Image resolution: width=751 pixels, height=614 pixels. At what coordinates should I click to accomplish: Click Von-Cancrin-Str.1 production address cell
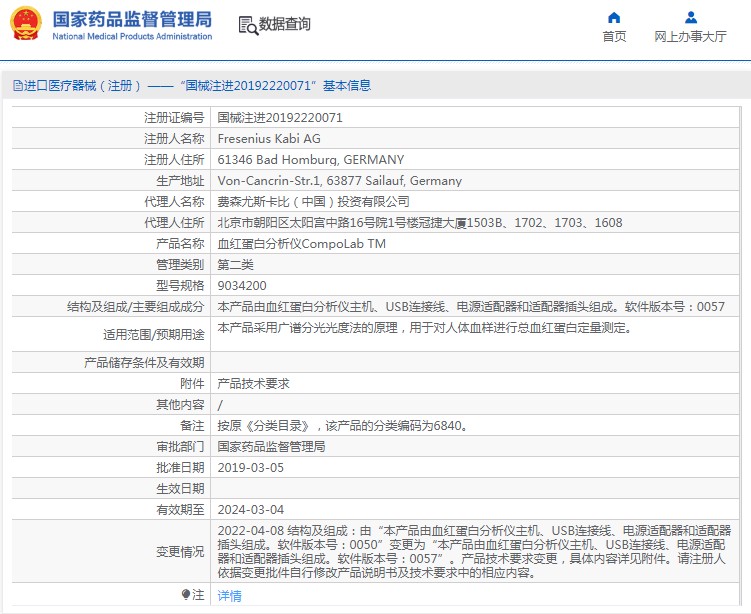point(475,181)
